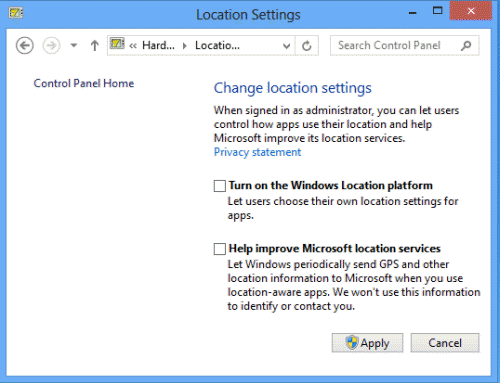
Task: Open the Privacy statement link
Action: [x=257, y=152]
